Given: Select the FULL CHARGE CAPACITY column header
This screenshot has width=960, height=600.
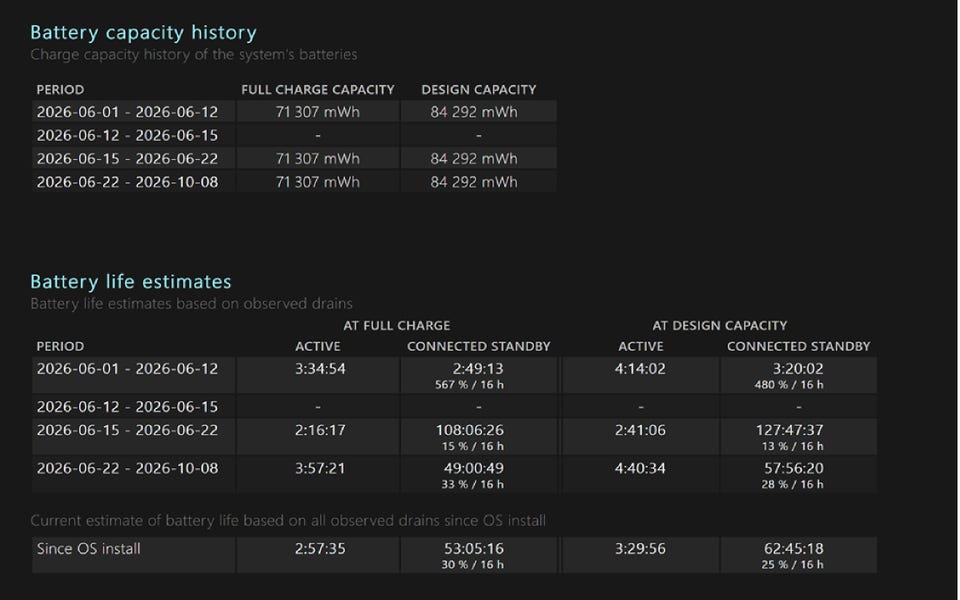Looking at the screenshot, I should [318, 90].
